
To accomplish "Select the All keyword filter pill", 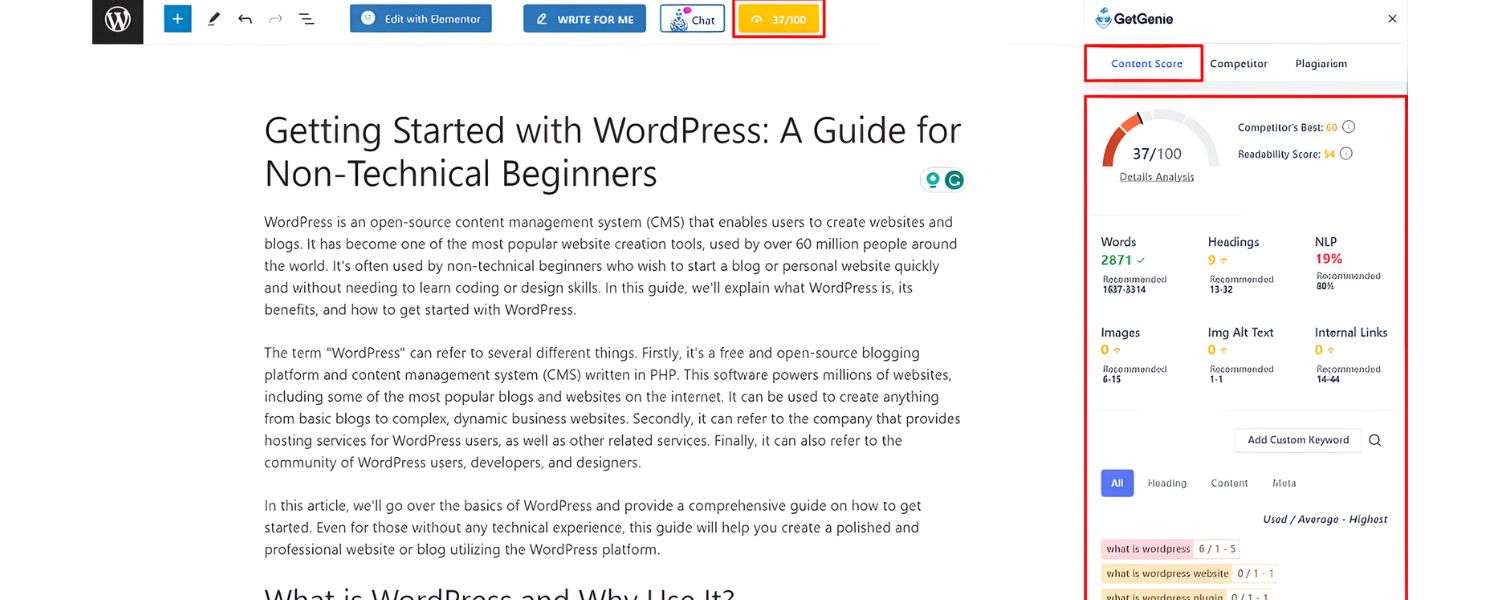I will [x=1117, y=483].
